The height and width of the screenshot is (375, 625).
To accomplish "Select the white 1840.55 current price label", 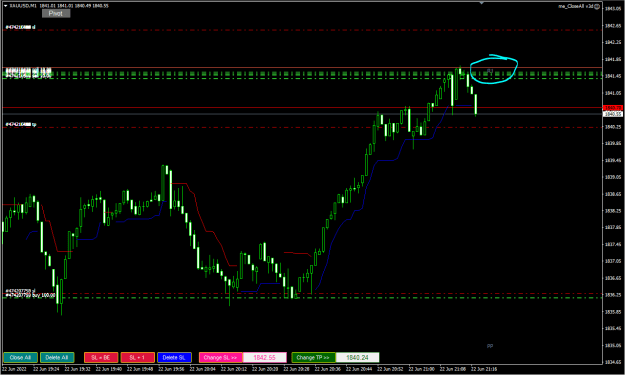I will point(613,114).
